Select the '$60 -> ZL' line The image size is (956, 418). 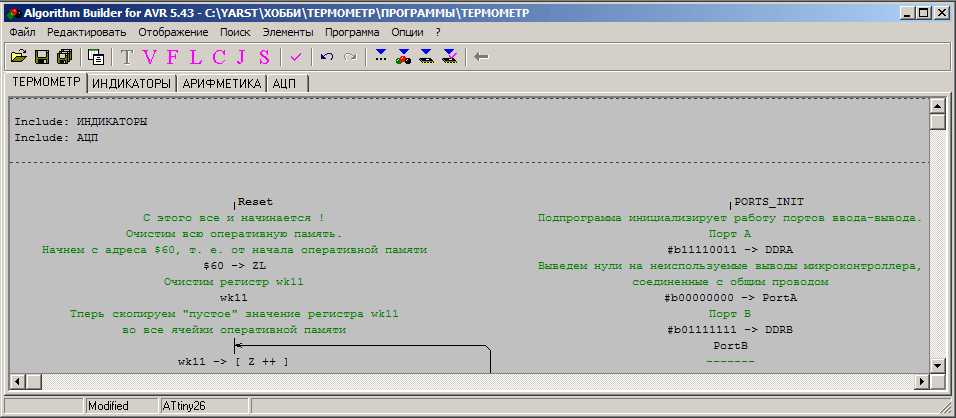coord(235,266)
